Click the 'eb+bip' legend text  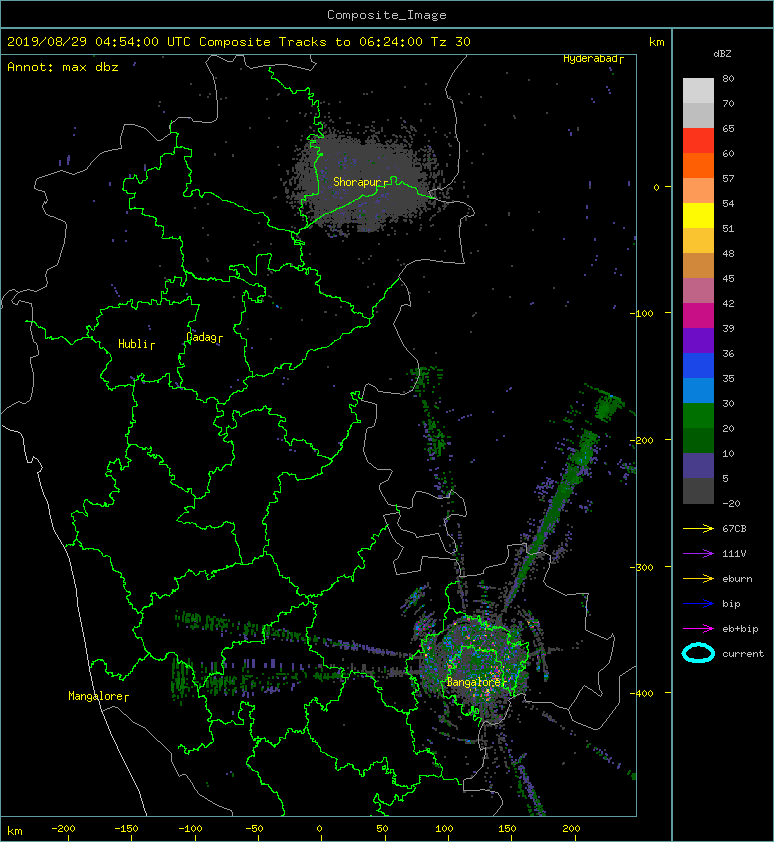point(740,629)
